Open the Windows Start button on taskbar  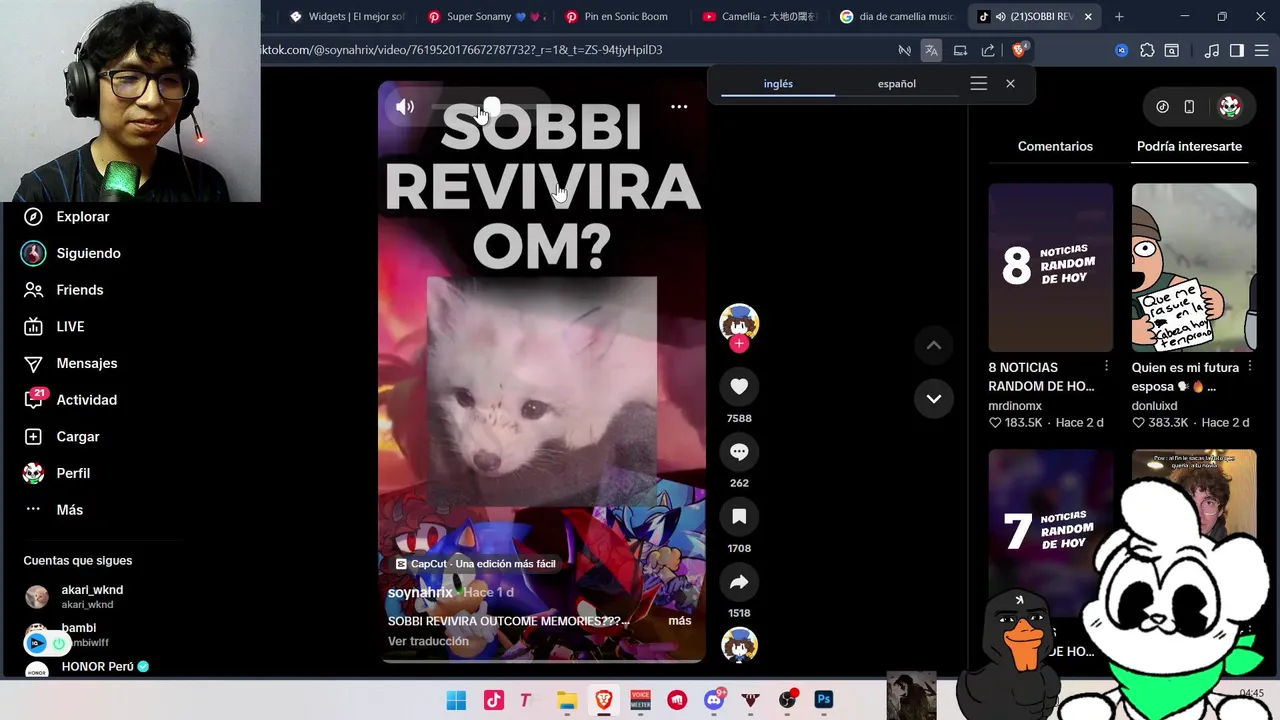click(456, 700)
